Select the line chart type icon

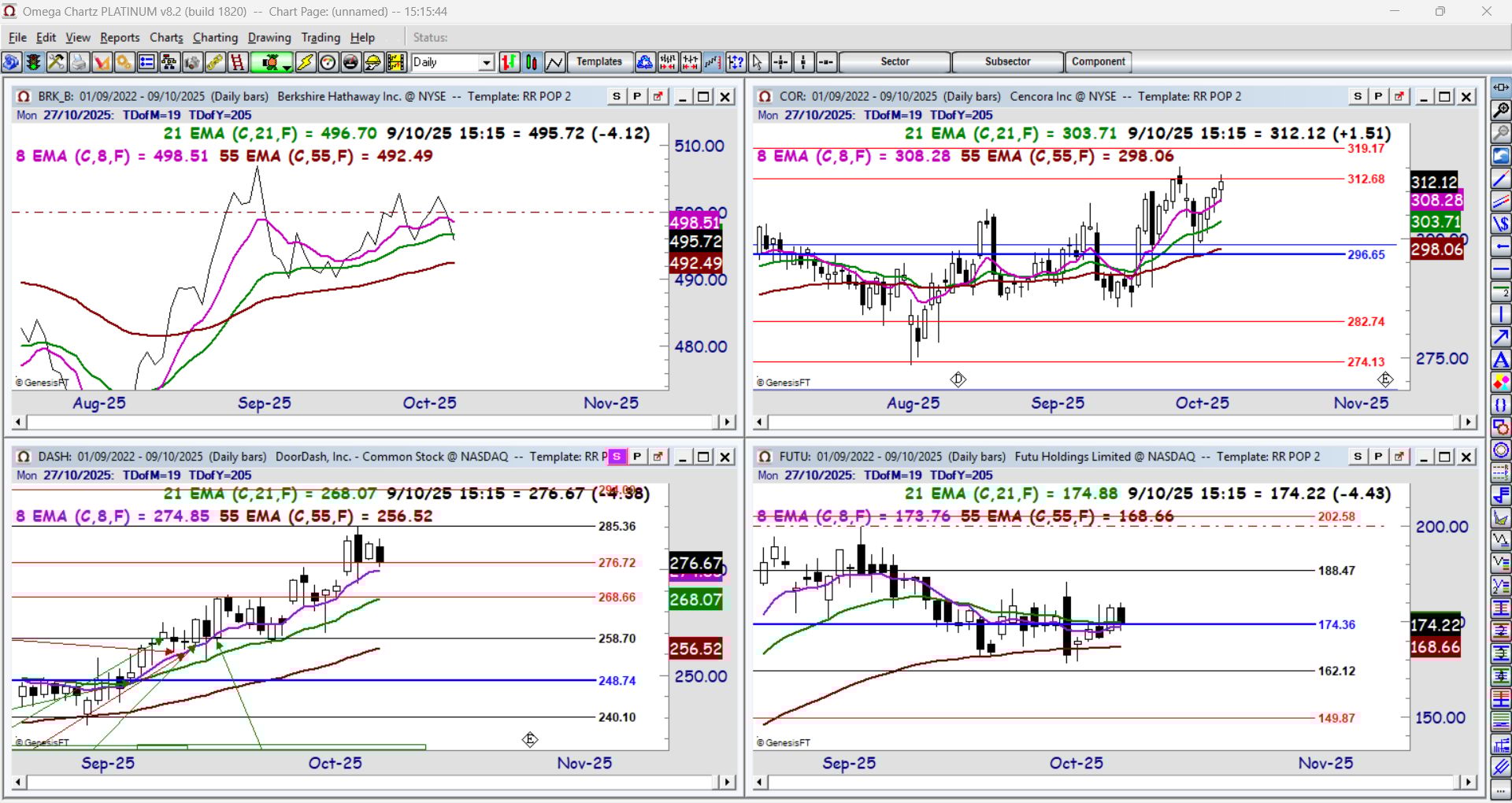click(555, 62)
